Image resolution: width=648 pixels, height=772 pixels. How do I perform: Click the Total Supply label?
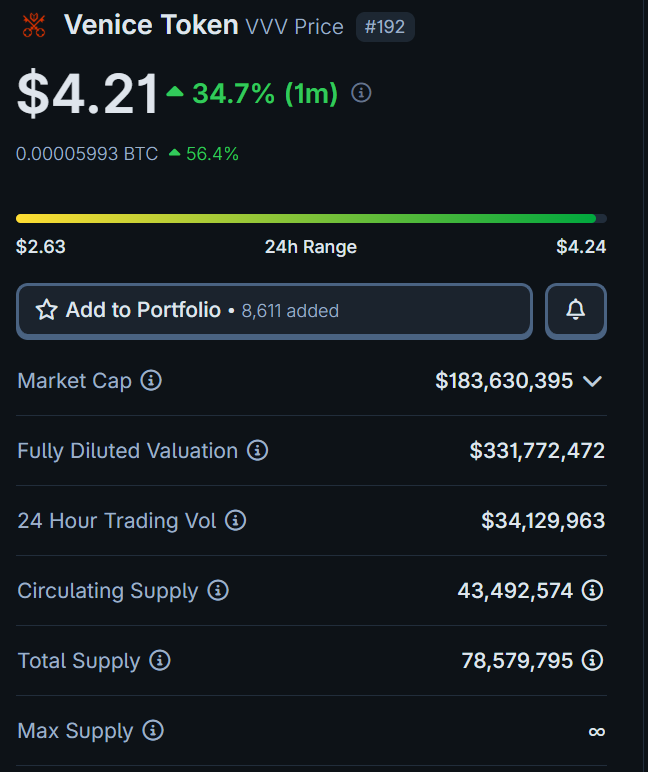coord(79,661)
